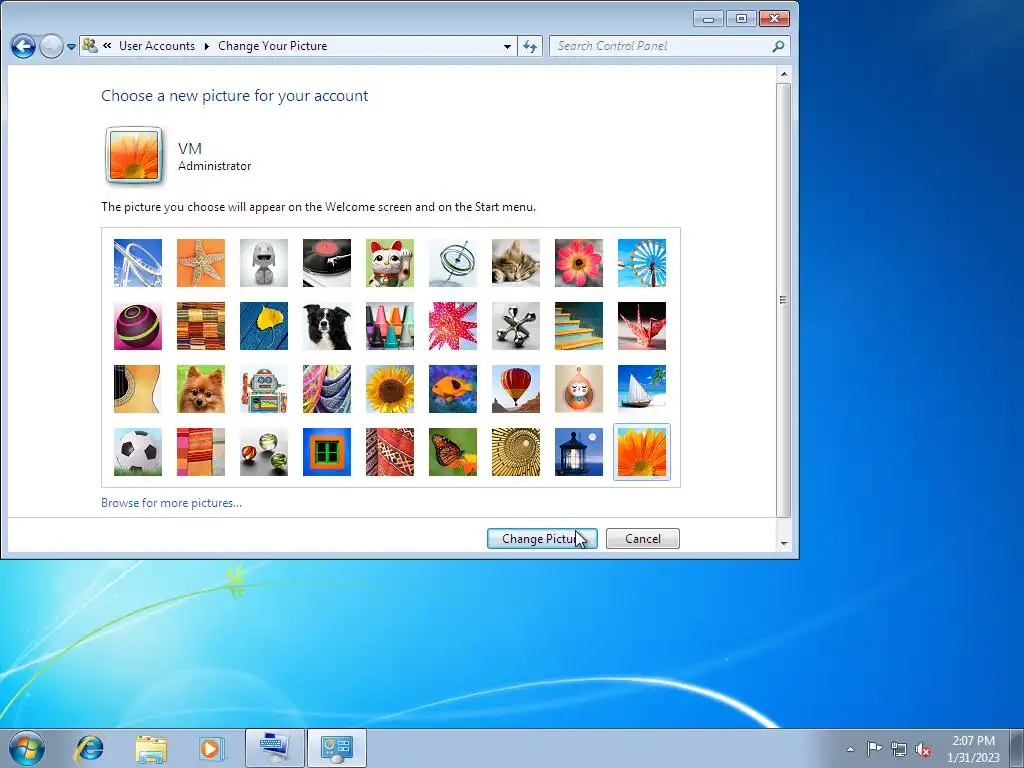
Task: Pick the hot air balloon picture
Action: click(x=516, y=389)
